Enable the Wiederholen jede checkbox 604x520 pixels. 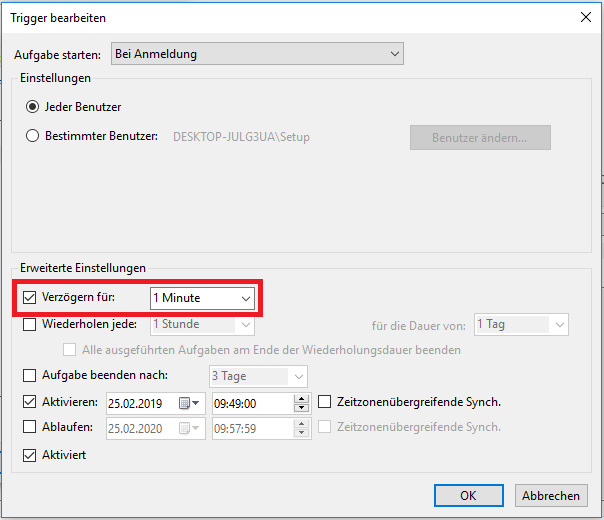[x=29, y=324]
